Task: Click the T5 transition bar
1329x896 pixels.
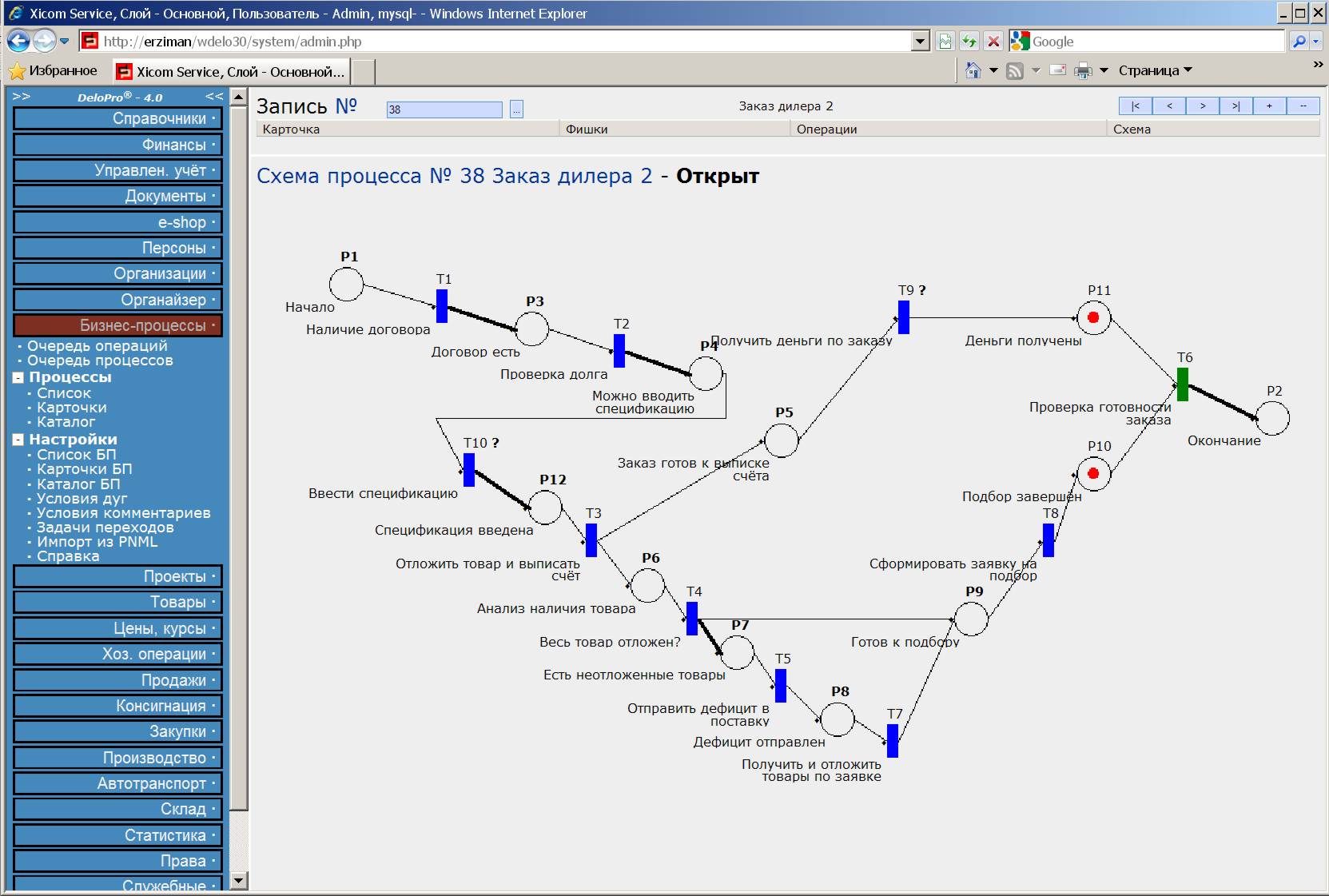Action: point(781,686)
